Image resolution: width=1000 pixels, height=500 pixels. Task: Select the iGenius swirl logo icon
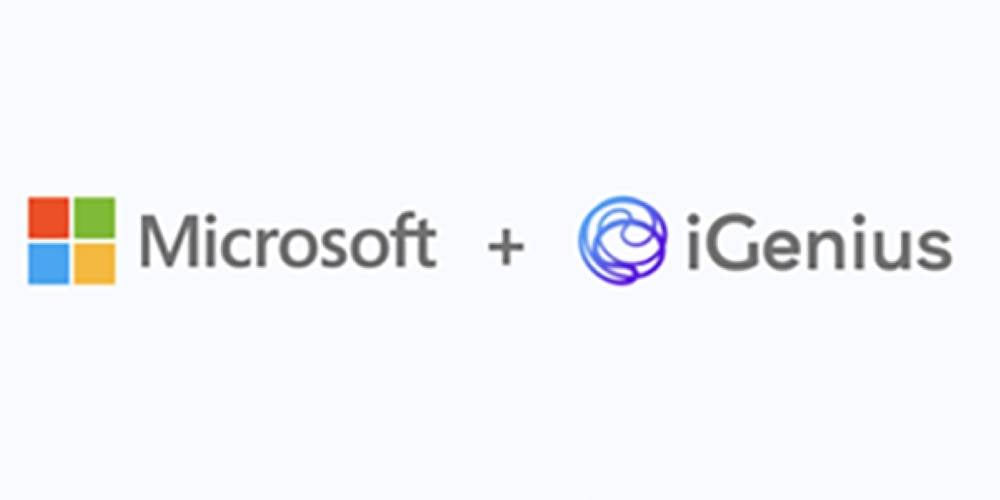tap(622, 240)
